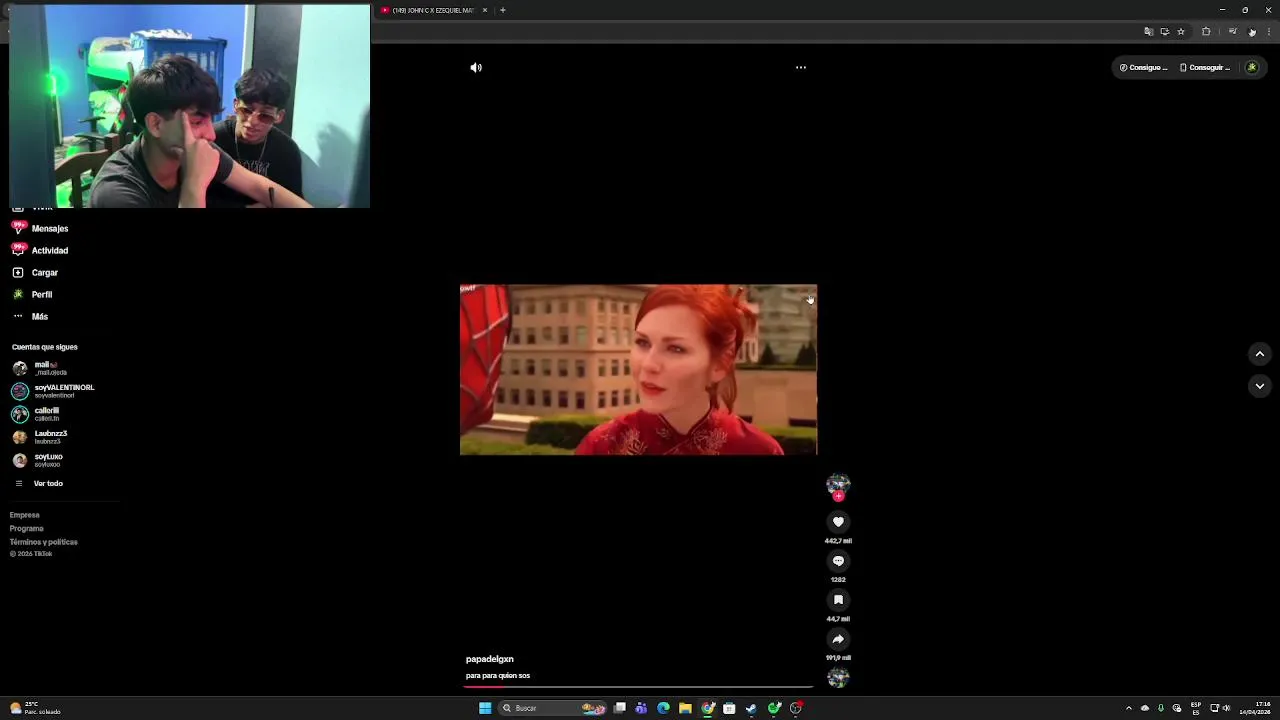Image resolution: width=1280 pixels, height=720 pixels.
Task: Go to next video with down chevron
Action: 1260,386
